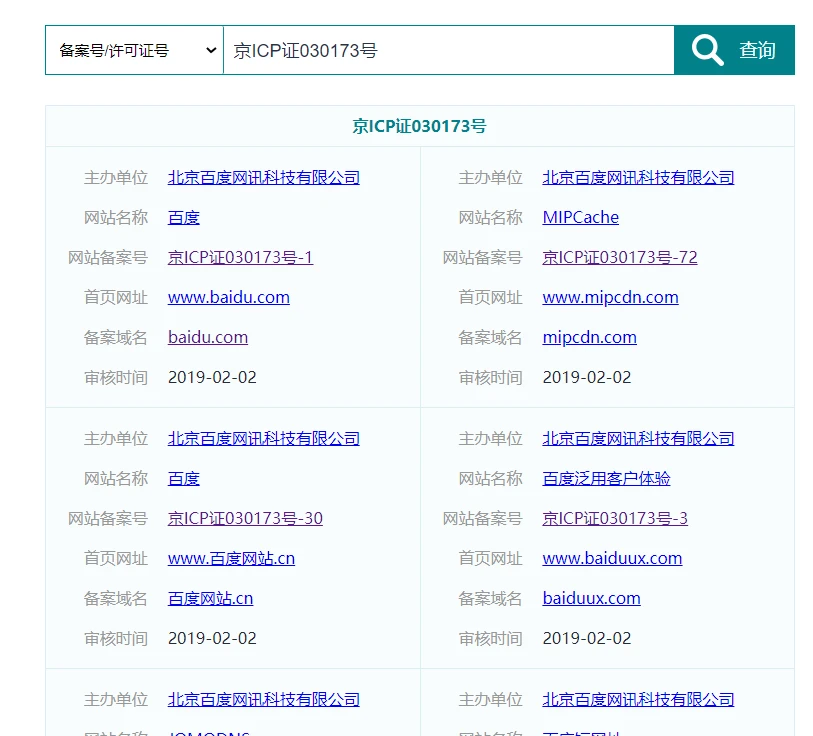Select the 2019-02-02 date in the mipcdn.com card

pyautogui.click(x=587, y=377)
